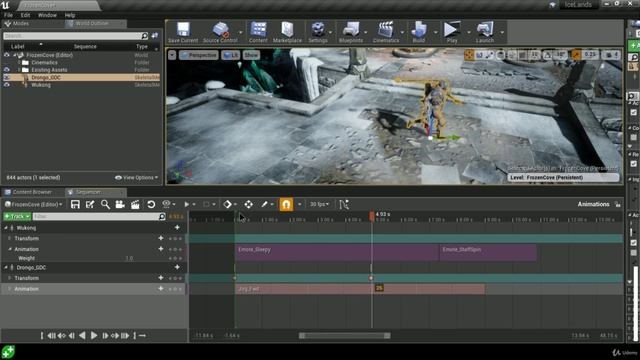This screenshot has width=640, height=360.
Task: Click sequencer restore/undo circular arrow icon
Action: point(151,204)
